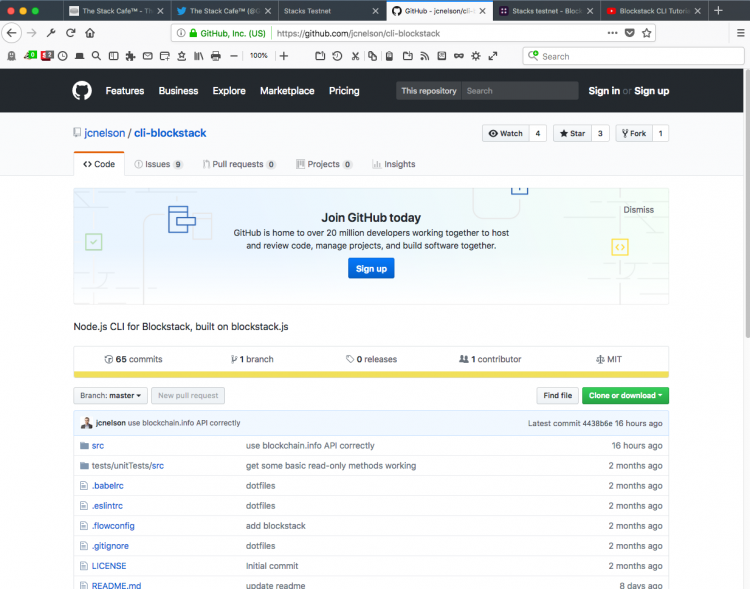Enter full screen with arrows icon
750x589 pixels.
pos(493,56)
